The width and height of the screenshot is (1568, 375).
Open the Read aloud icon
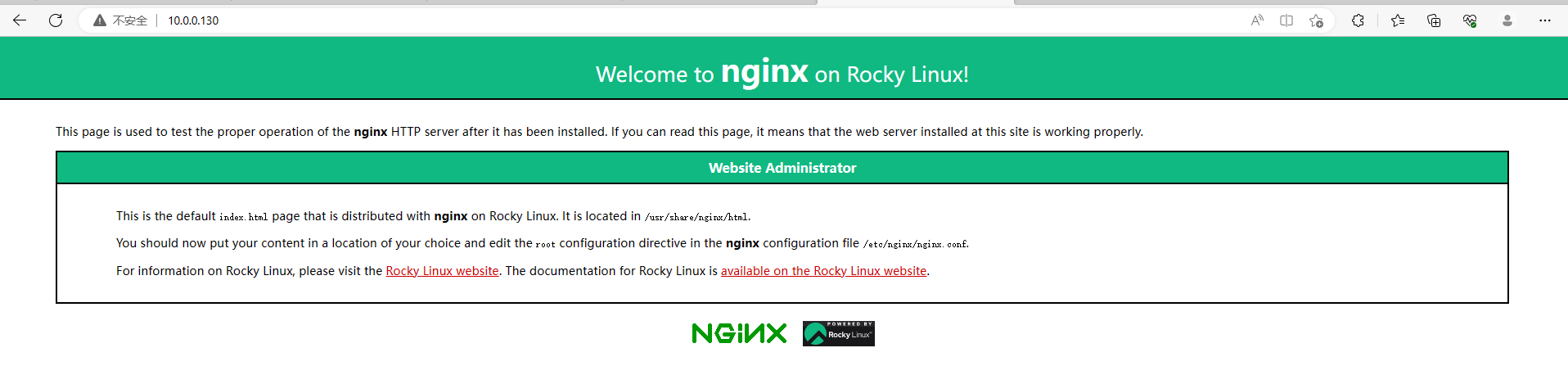click(1257, 20)
